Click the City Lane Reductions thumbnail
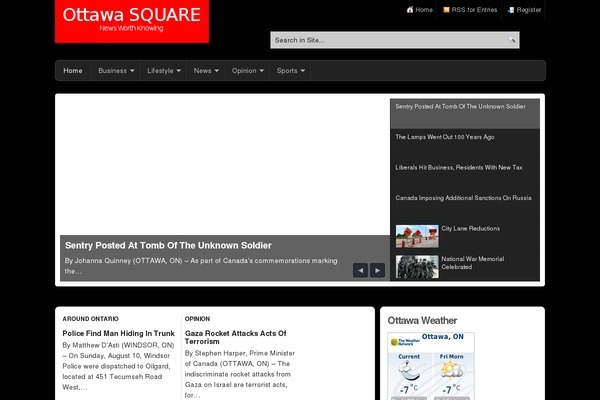 click(417, 236)
